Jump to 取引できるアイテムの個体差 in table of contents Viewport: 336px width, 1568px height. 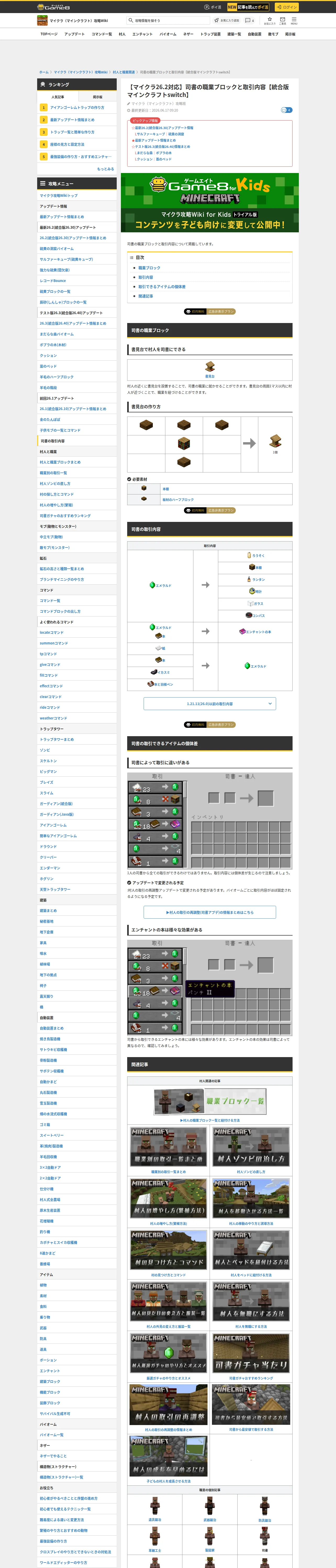(162, 287)
